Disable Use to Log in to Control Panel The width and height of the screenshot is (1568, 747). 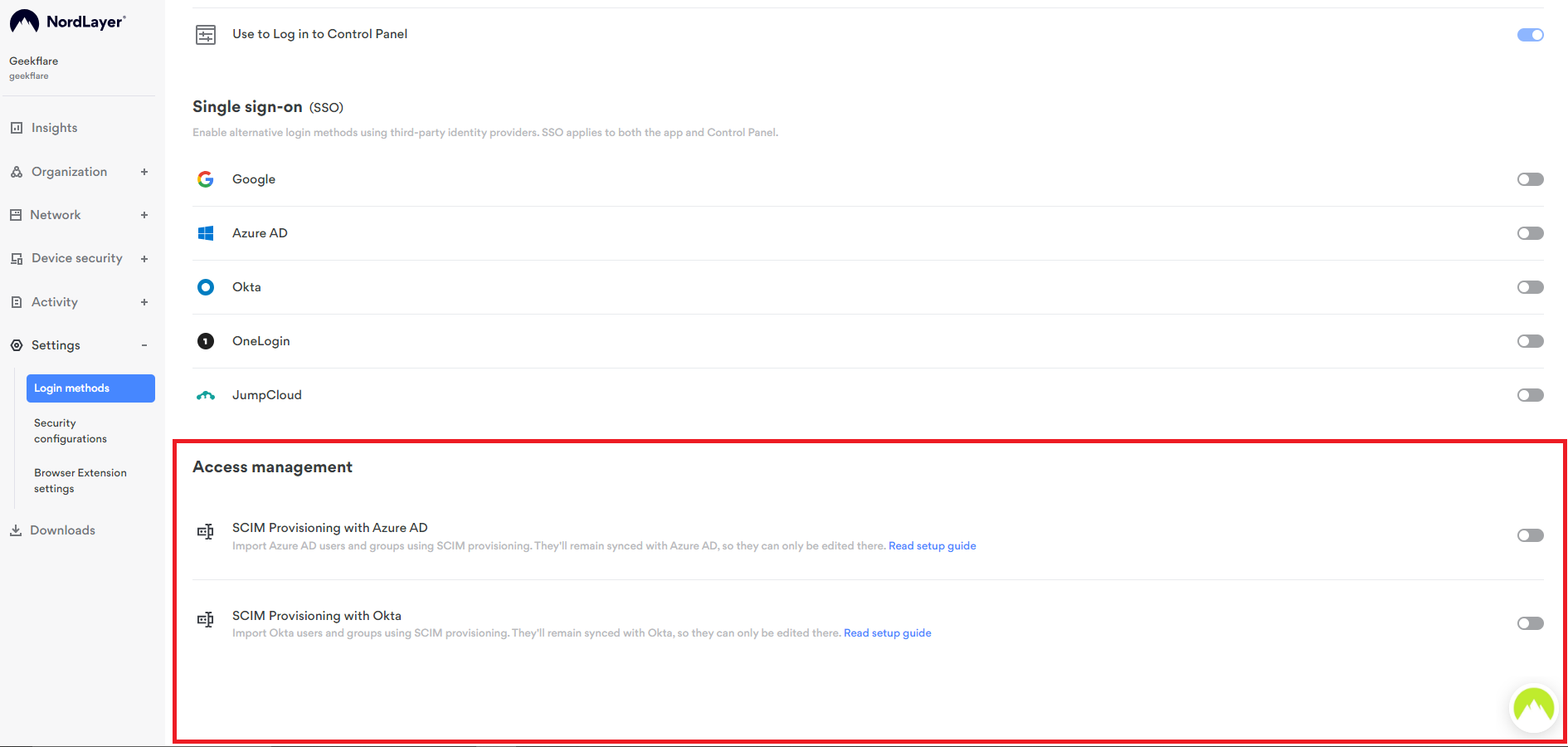[1531, 35]
